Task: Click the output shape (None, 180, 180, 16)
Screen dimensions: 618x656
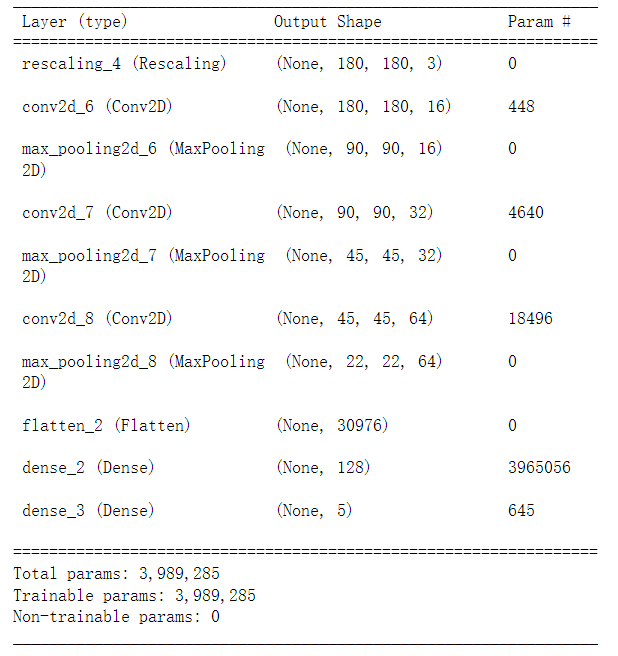Action: pyautogui.click(x=364, y=106)
